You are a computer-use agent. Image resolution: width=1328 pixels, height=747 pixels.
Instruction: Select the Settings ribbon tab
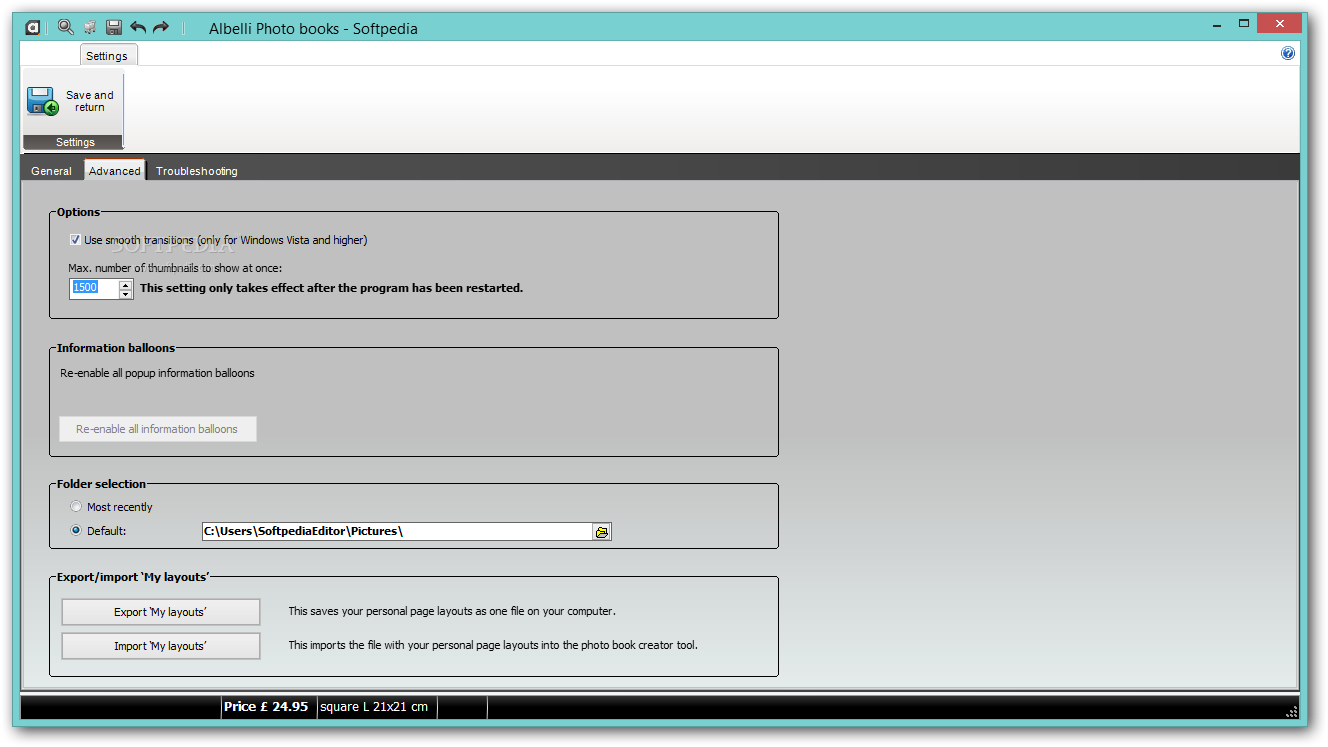tap(107, 55)
